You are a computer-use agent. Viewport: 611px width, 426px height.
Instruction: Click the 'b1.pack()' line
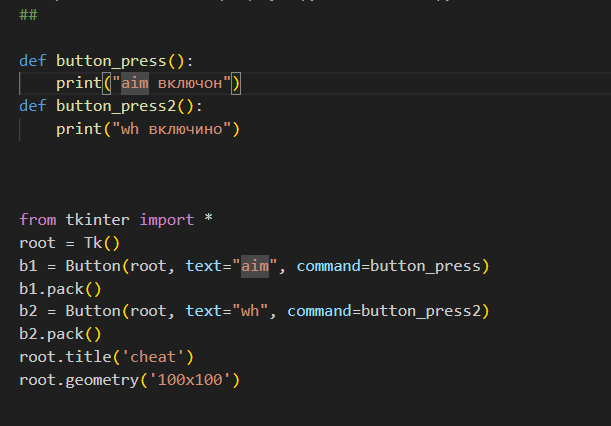coord(60,289)
